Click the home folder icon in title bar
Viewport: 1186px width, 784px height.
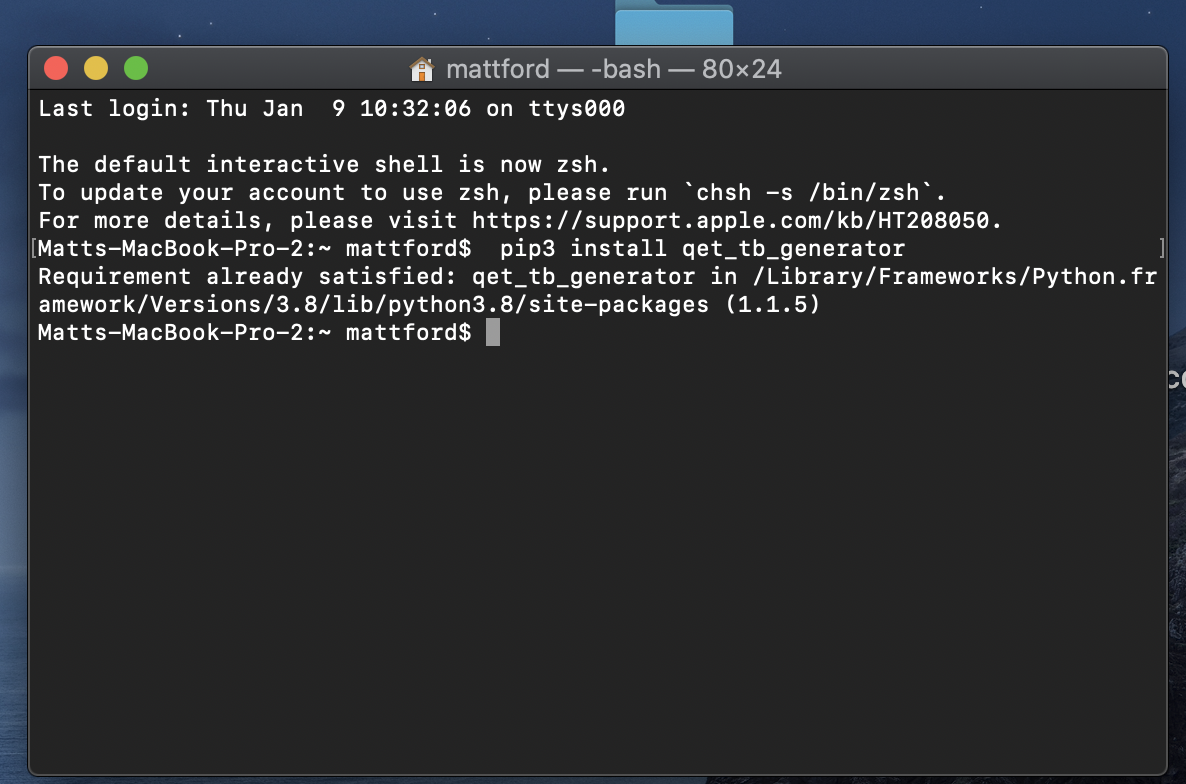pos(422,69)
